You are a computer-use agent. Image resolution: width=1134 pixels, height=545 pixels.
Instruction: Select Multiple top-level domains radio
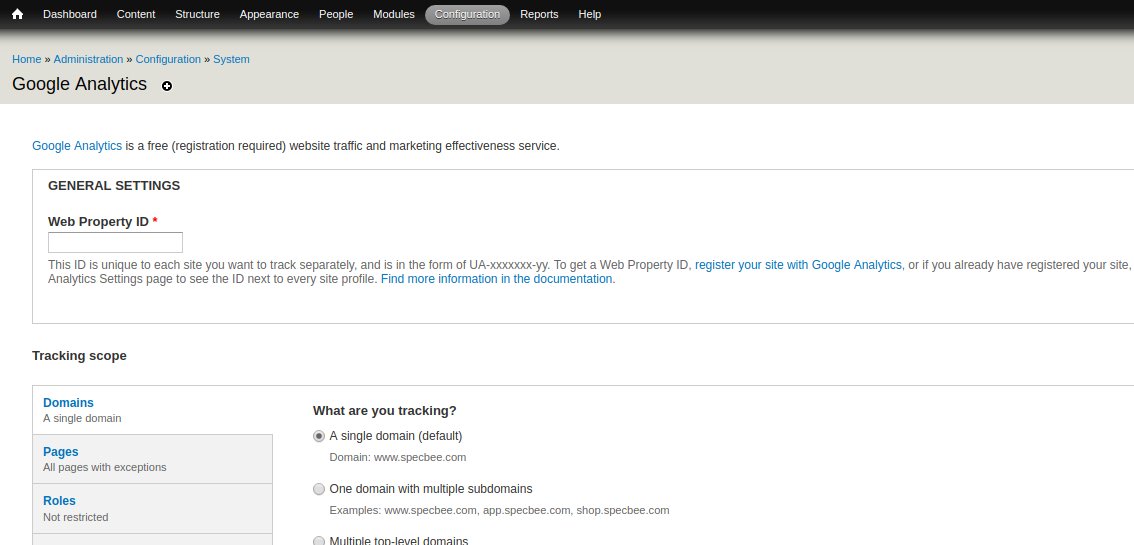319,541
